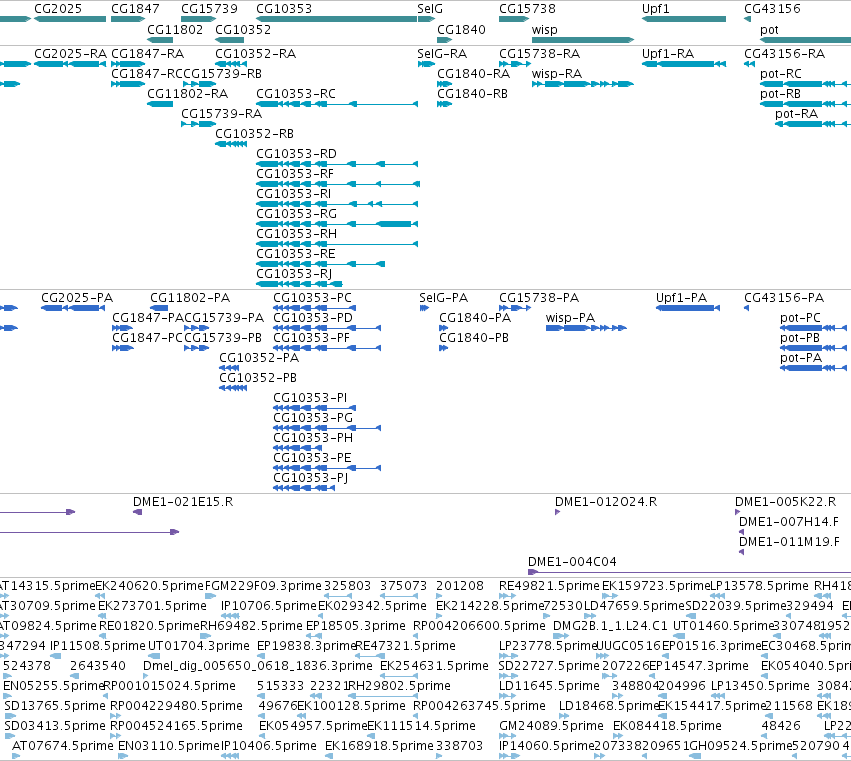Click protein CG10353-PC label

(x=313, y=298)
